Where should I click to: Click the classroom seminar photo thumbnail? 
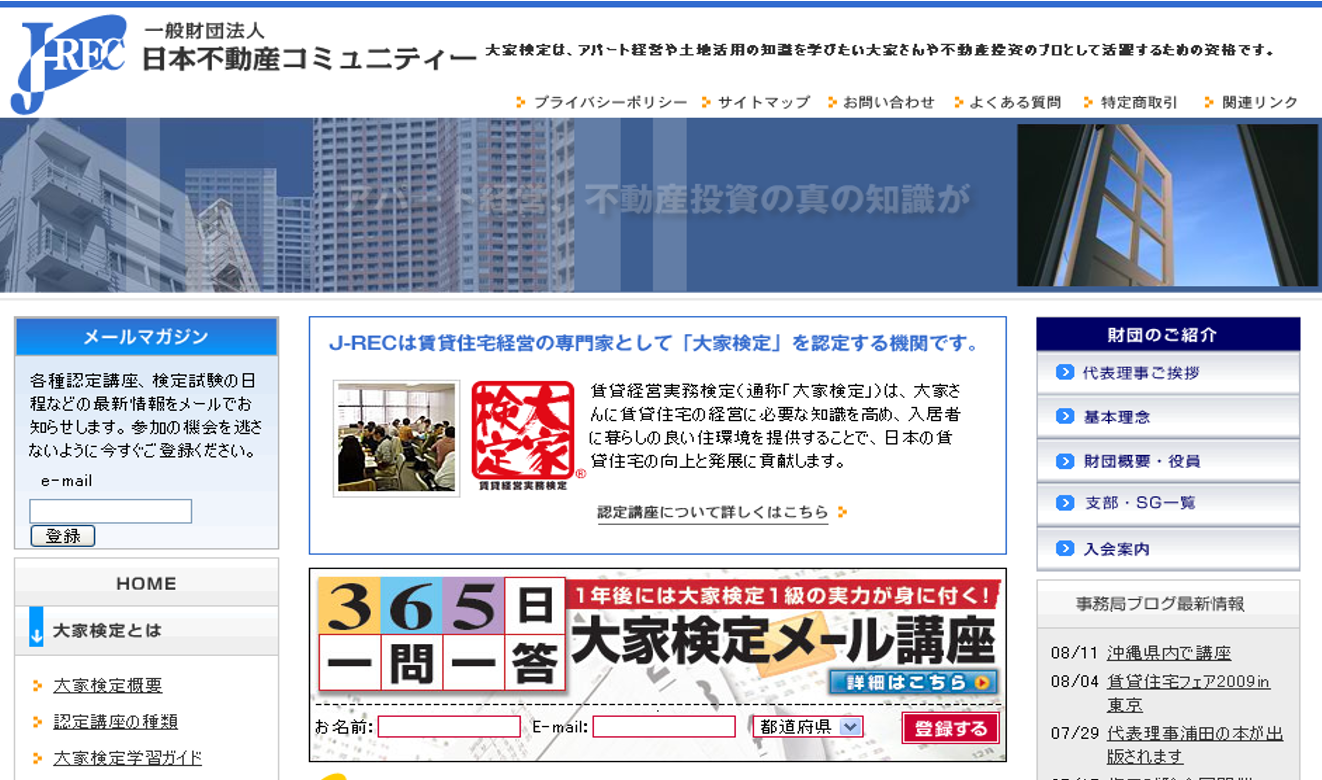[x=397, y=438]
